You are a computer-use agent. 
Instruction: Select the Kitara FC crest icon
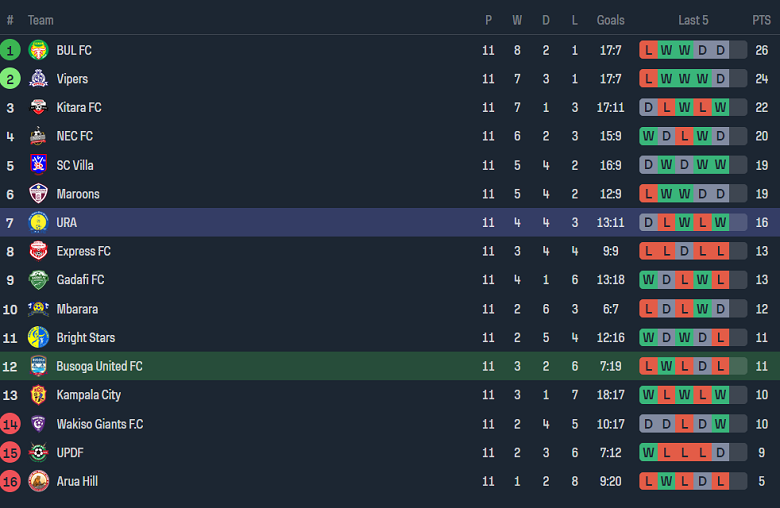pos(39,108)
